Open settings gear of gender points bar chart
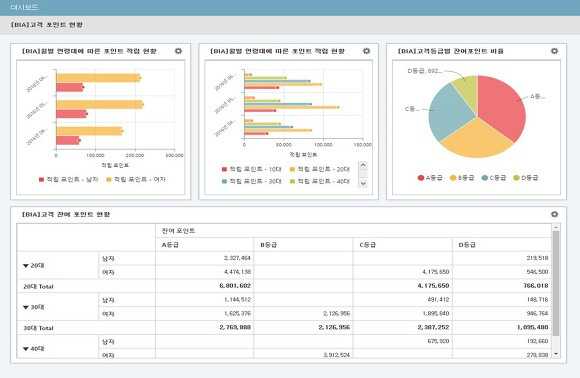Screen dimensions: 580x378 pyautogui.click(x=178, y=51)
